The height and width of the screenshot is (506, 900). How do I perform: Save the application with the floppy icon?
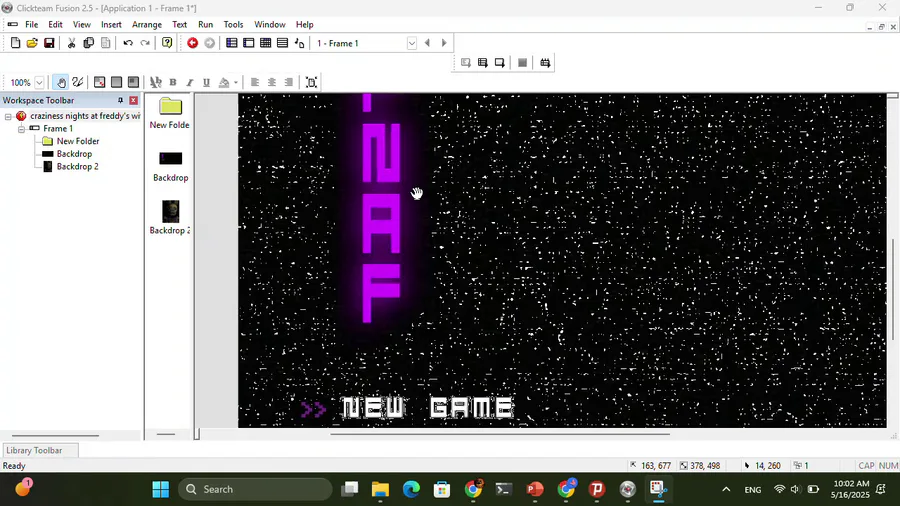coord(49,43)
